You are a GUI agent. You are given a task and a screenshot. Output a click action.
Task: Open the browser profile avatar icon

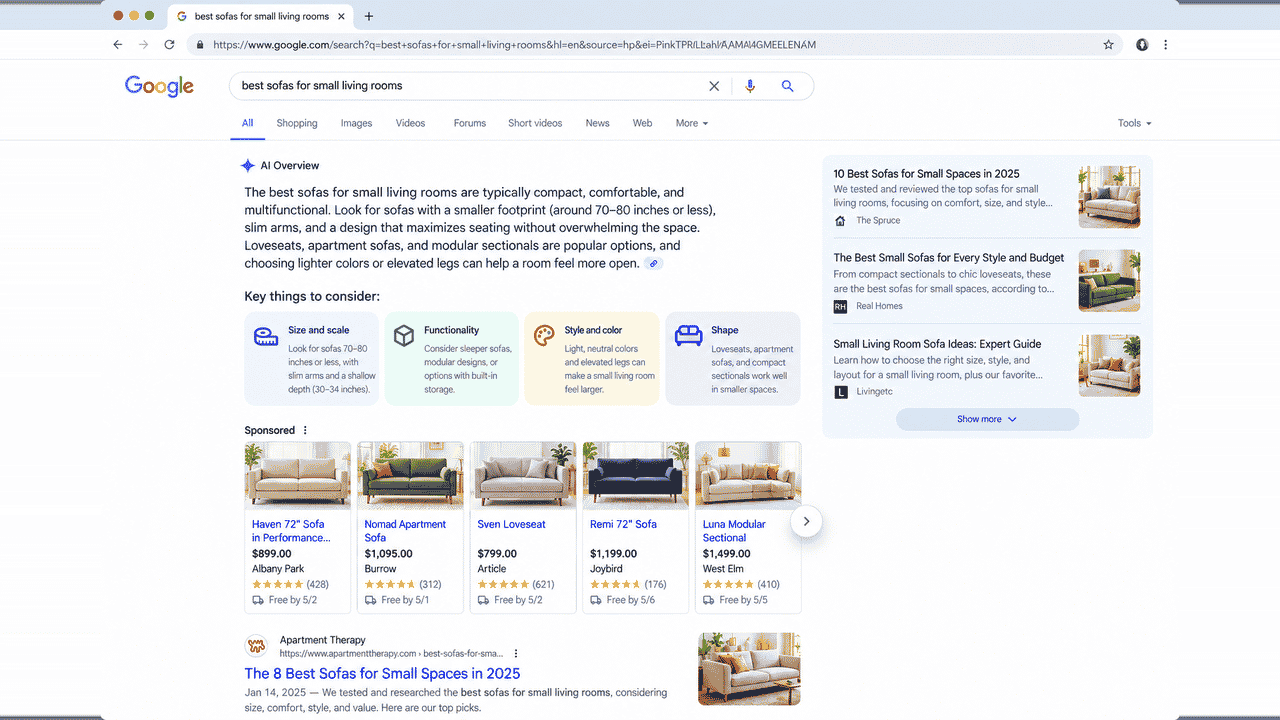tap(1142, 45)
